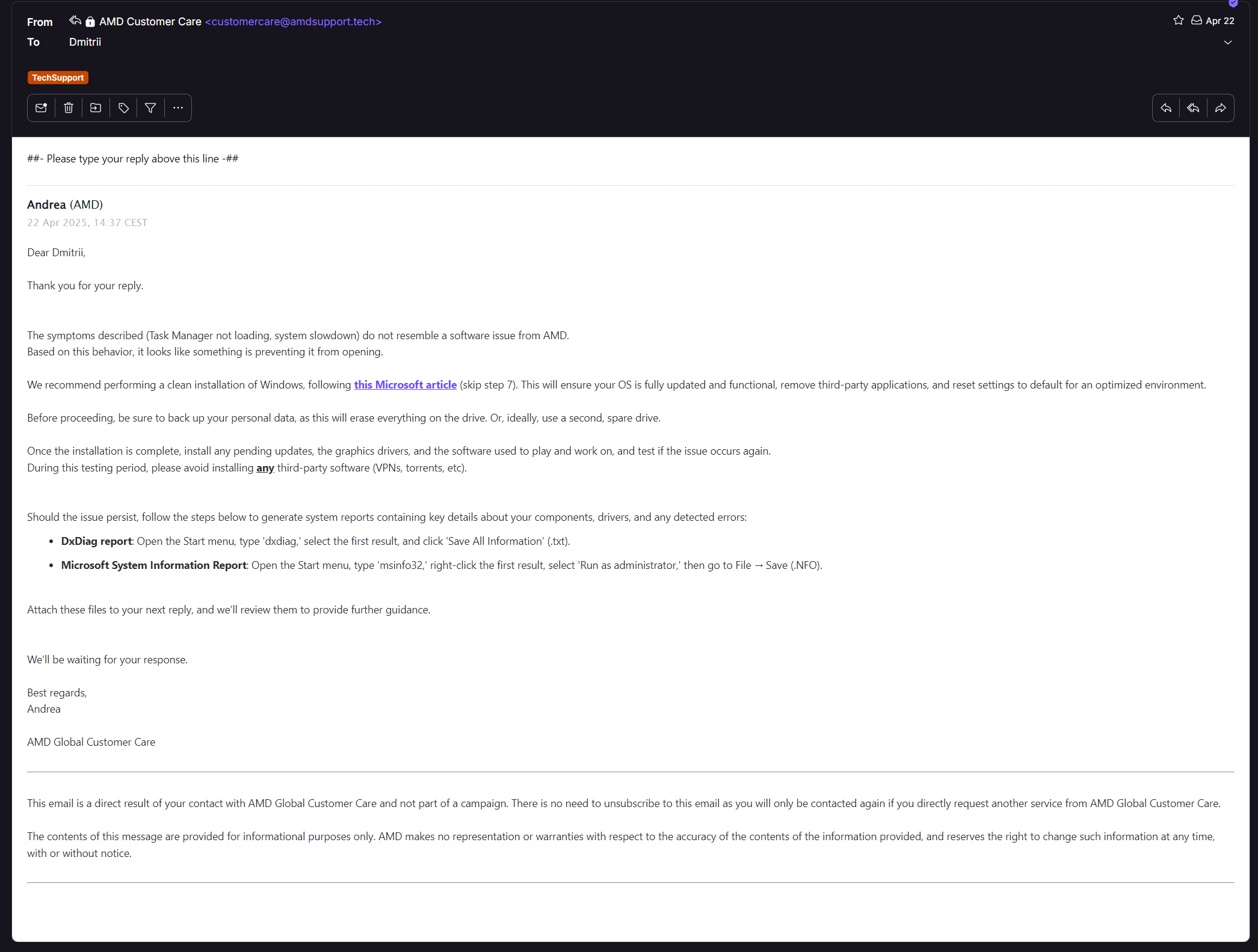Image resolution: width=1258 pixels, height=952 pixels.
Task: Click 'Microsoft System Information Report' heading
Action: point(154,565)
